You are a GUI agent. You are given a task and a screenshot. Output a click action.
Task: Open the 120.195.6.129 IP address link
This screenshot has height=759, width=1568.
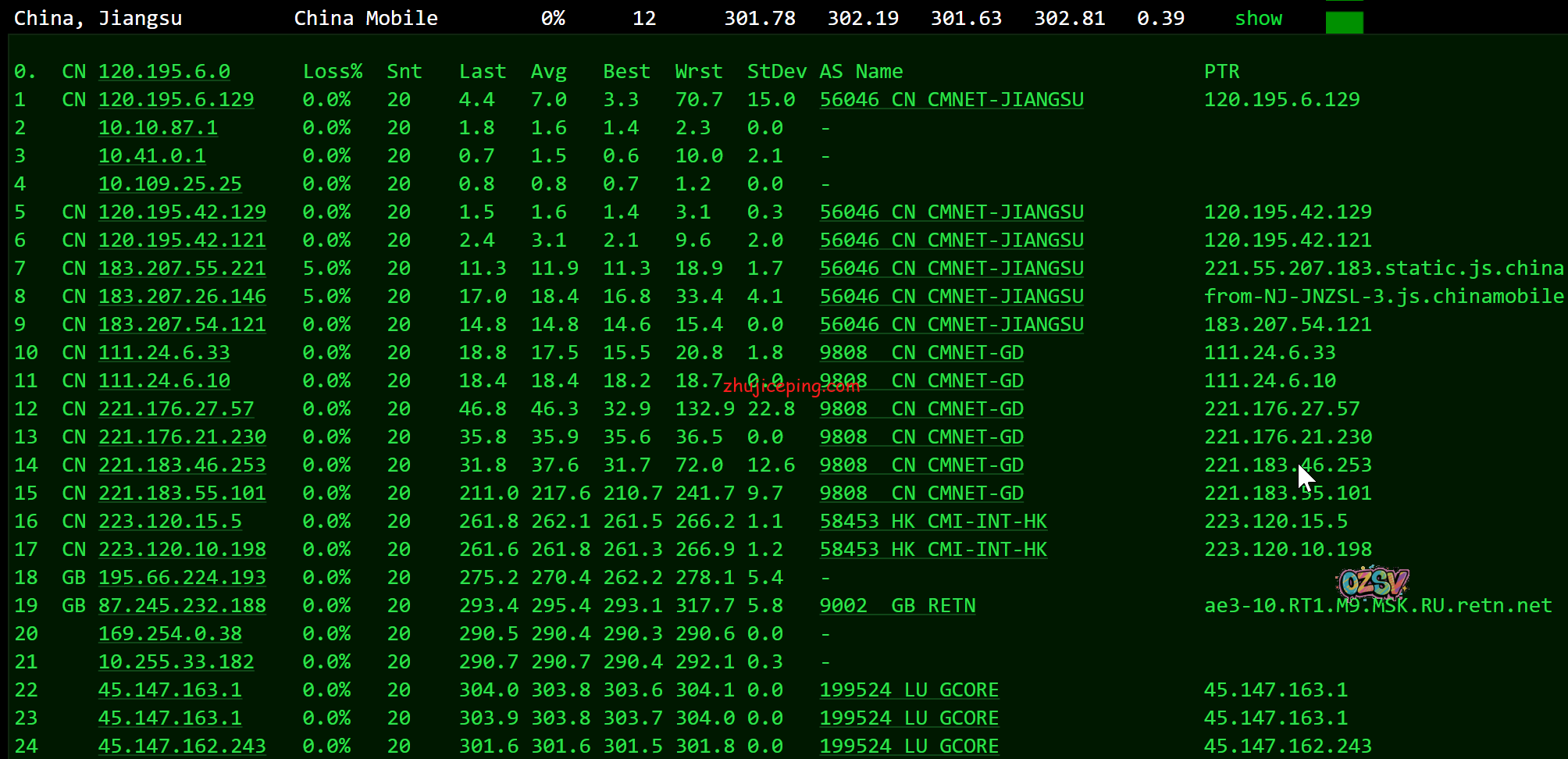176,100
